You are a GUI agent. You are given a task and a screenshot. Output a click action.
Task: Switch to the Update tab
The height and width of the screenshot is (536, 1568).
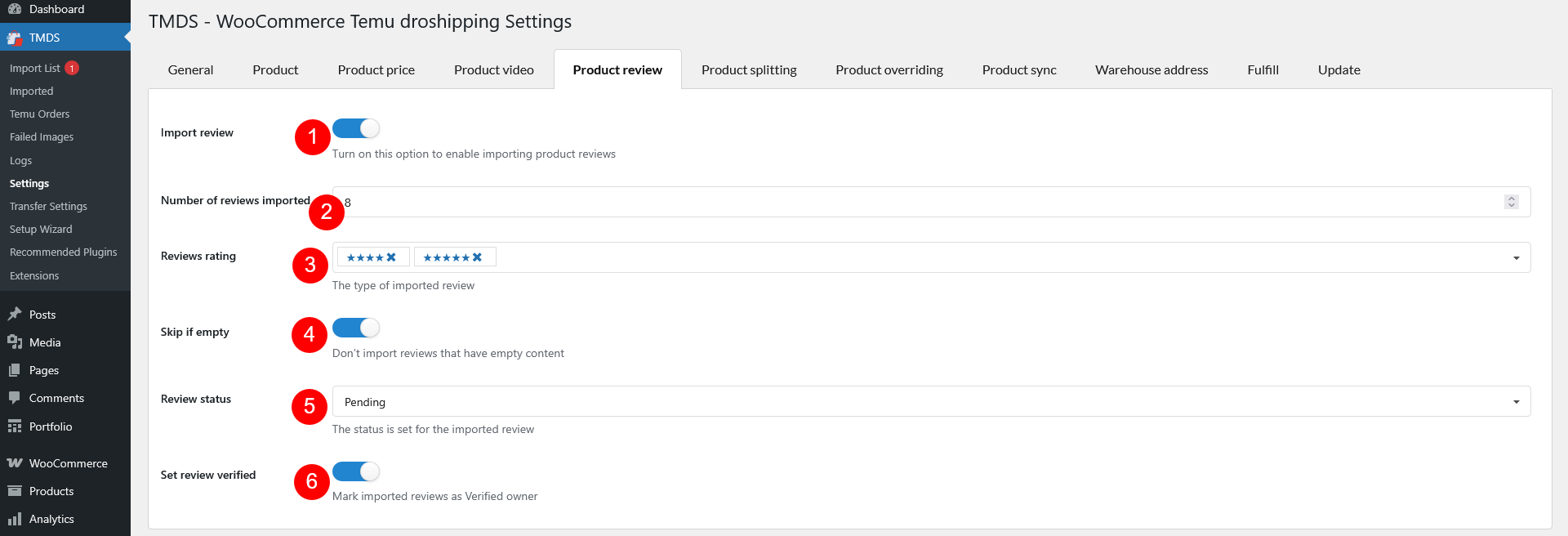[x=1339, y=70]
